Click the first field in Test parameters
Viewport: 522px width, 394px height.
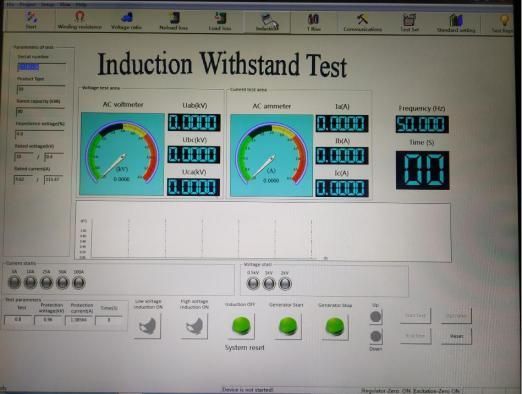pos(18,319)
